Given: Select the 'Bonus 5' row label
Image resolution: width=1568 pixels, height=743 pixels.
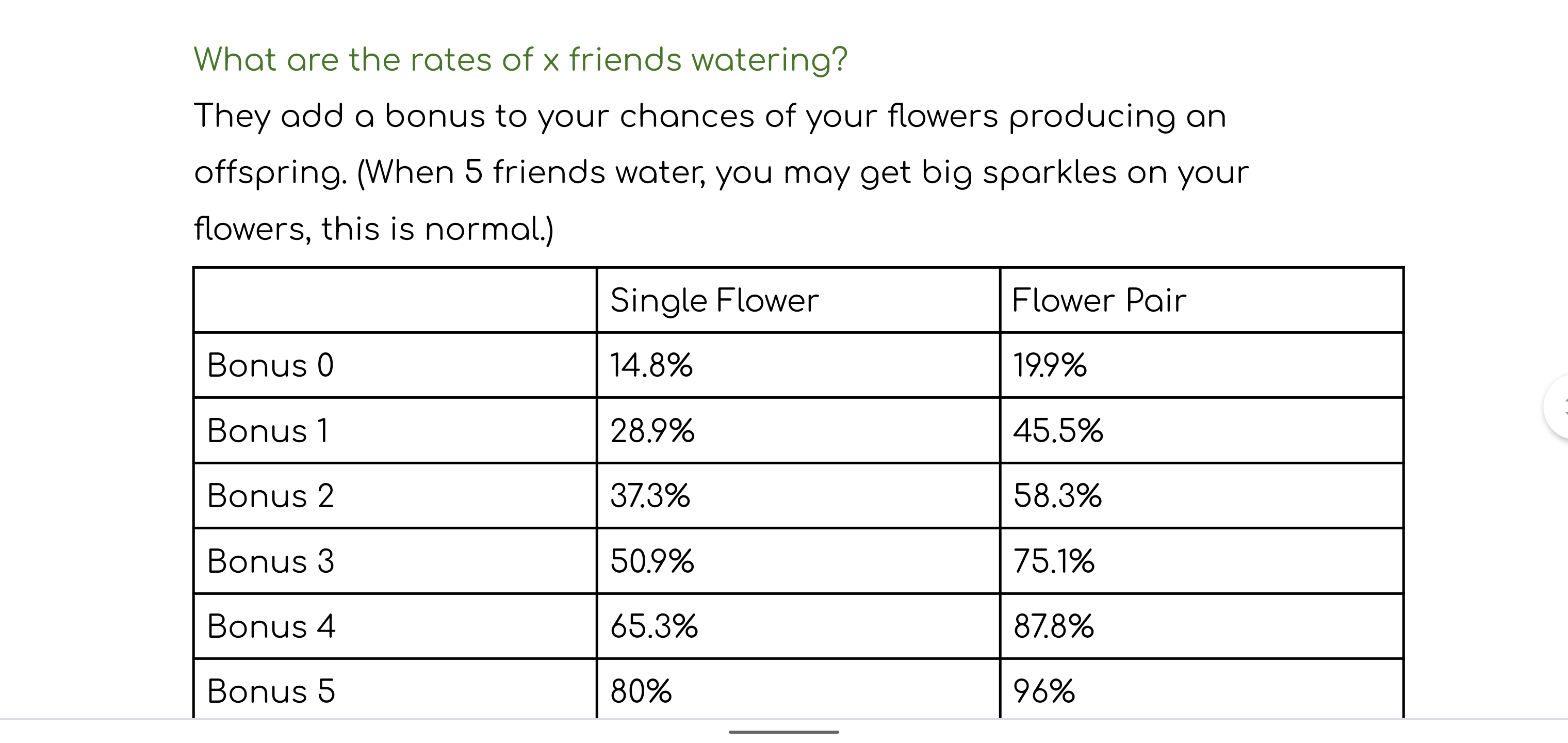Looking at the screenshot, I should 271,691.
